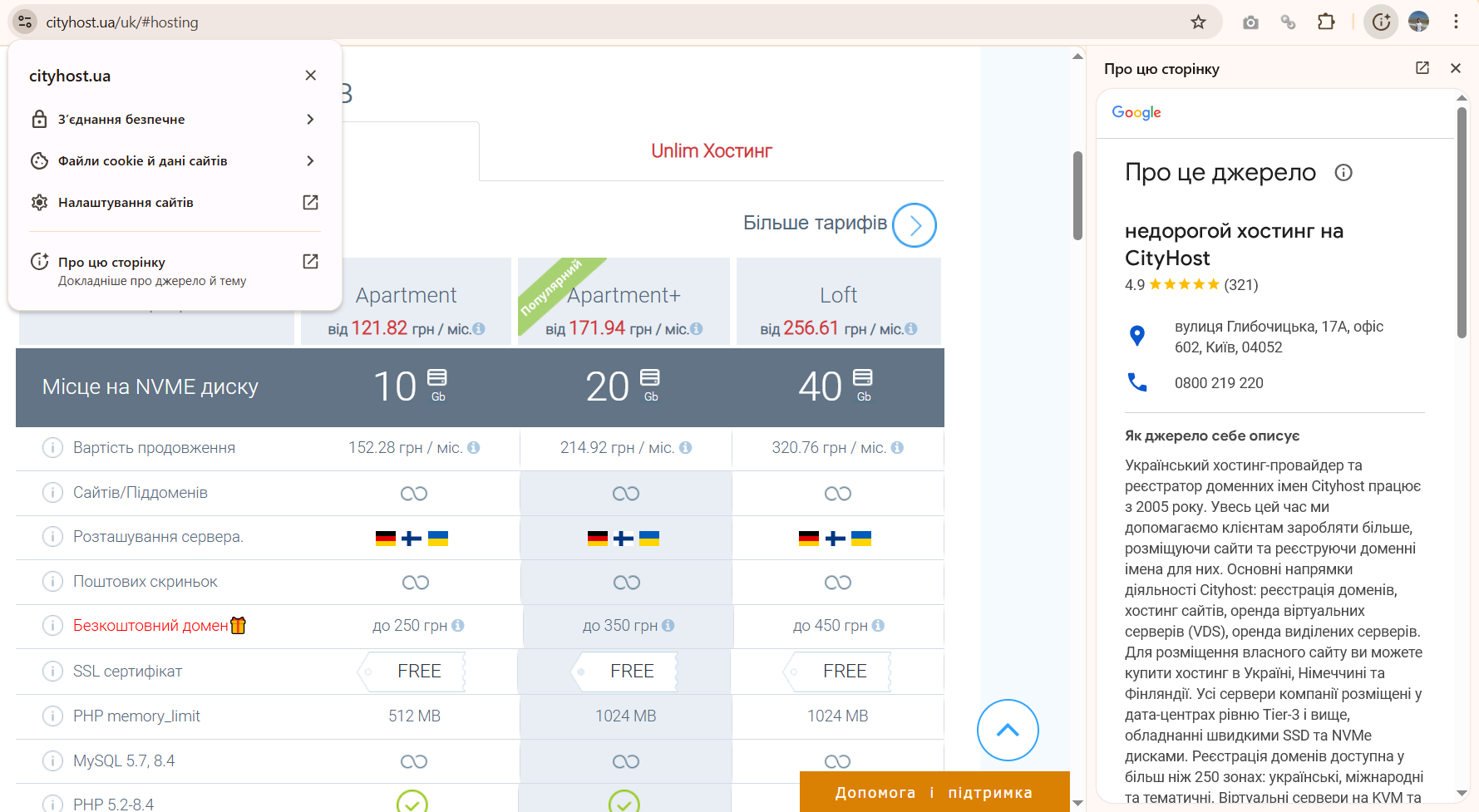Open the Chrome extensions puzzle icon
This screenshot has height=812, width=1479.
1327,22
